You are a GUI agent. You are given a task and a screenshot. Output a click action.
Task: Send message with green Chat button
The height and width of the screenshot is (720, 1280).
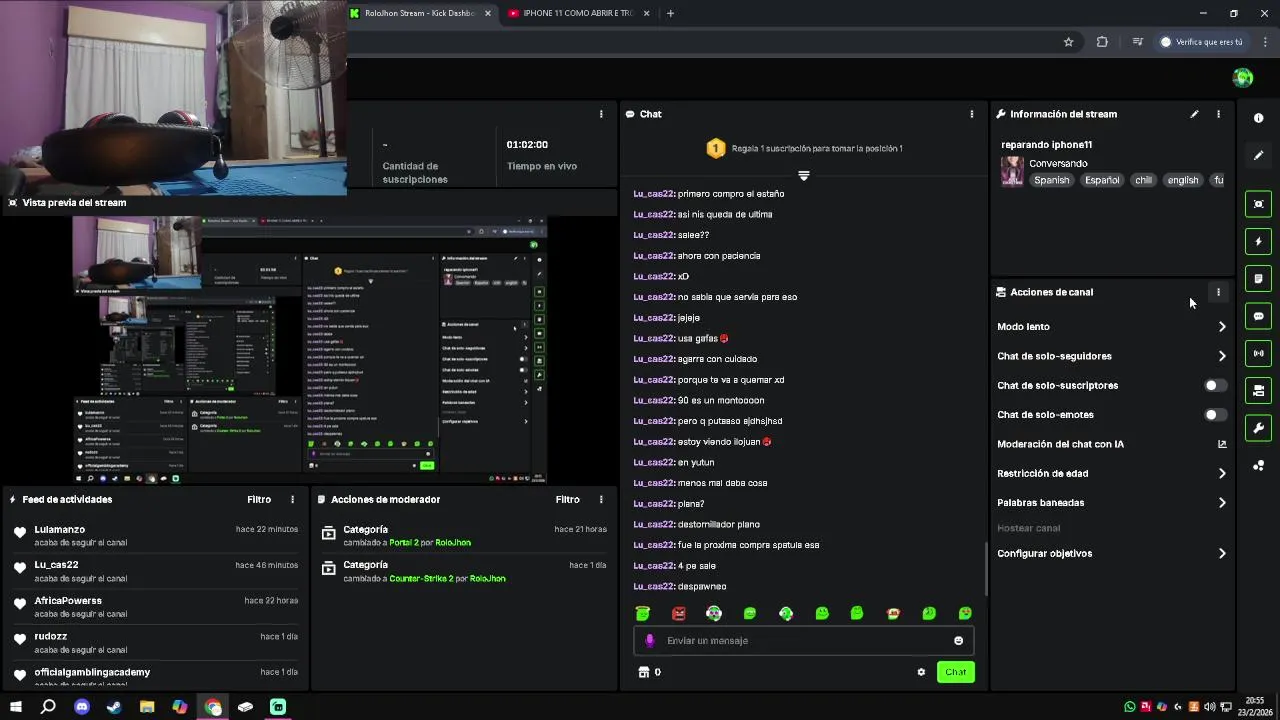click(955, 672)
